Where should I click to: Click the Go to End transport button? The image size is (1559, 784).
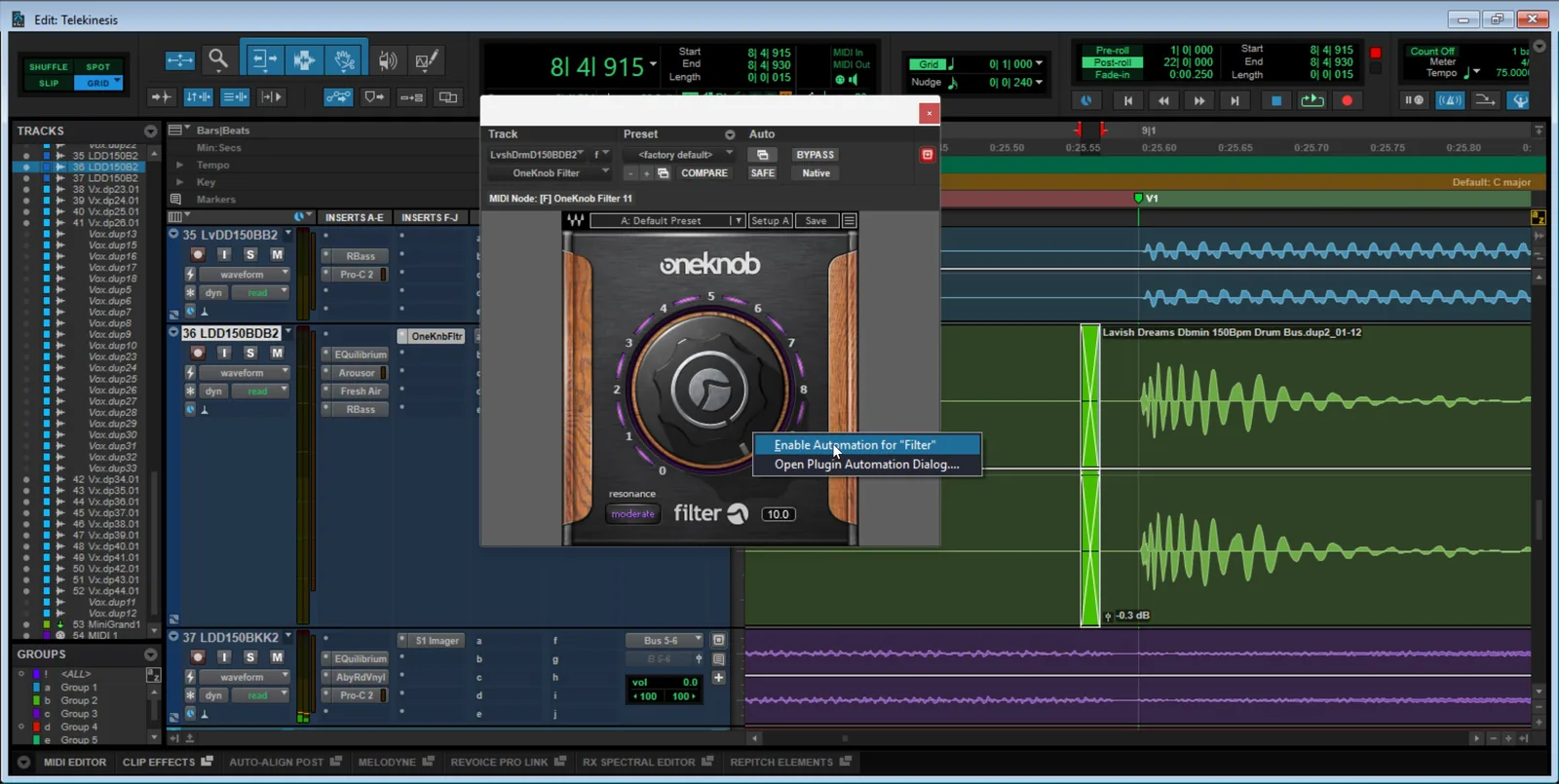pyautogui.click(x=1235, y=100)
